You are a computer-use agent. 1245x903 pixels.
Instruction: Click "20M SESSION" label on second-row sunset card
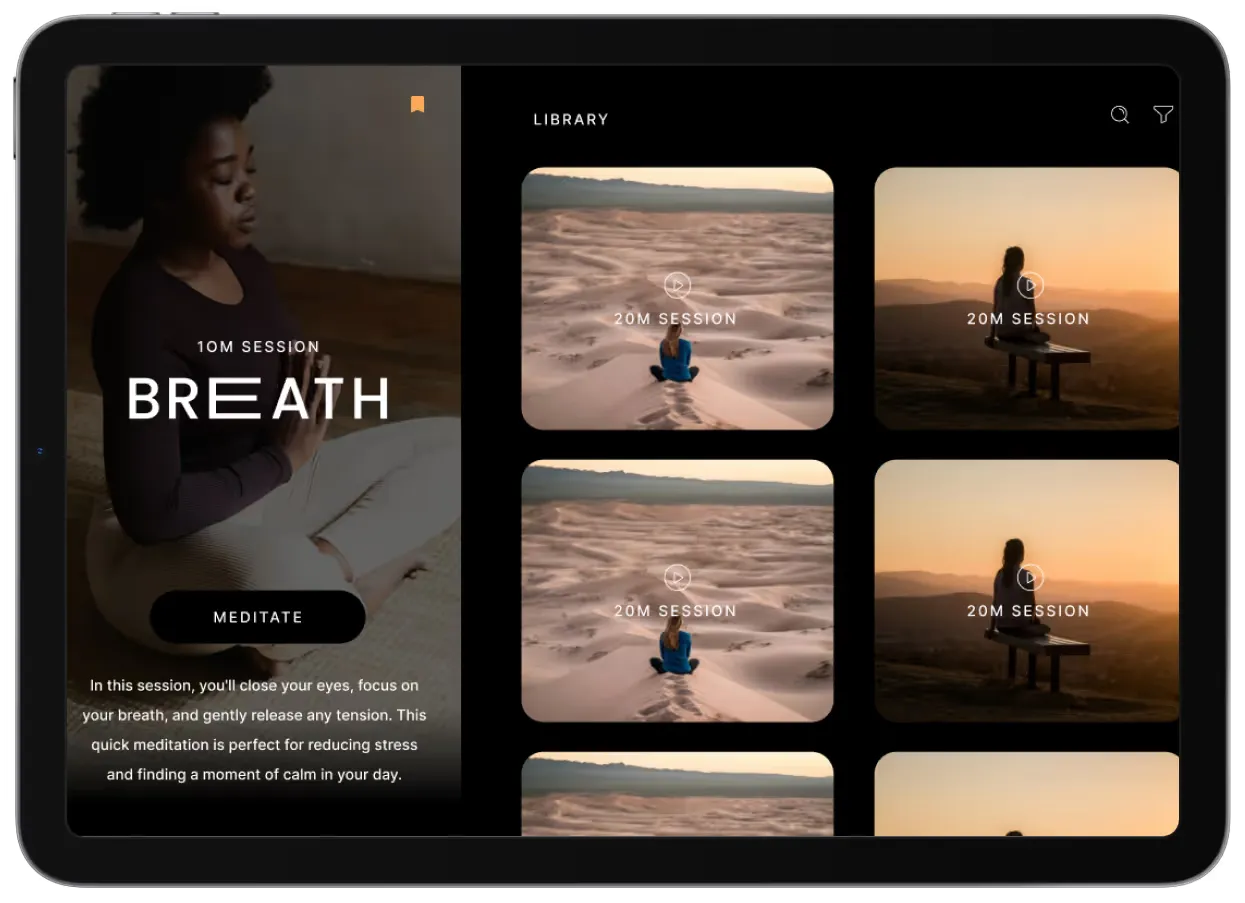(1028, 611)
